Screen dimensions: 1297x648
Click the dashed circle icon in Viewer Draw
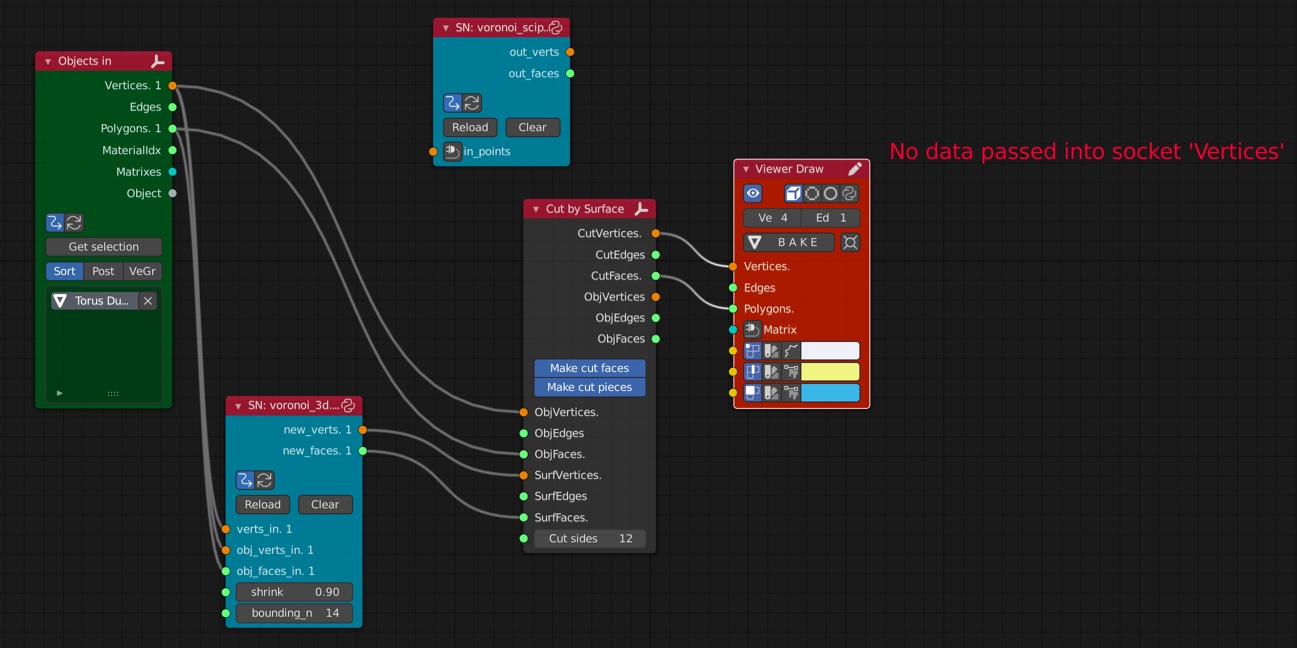812,194
